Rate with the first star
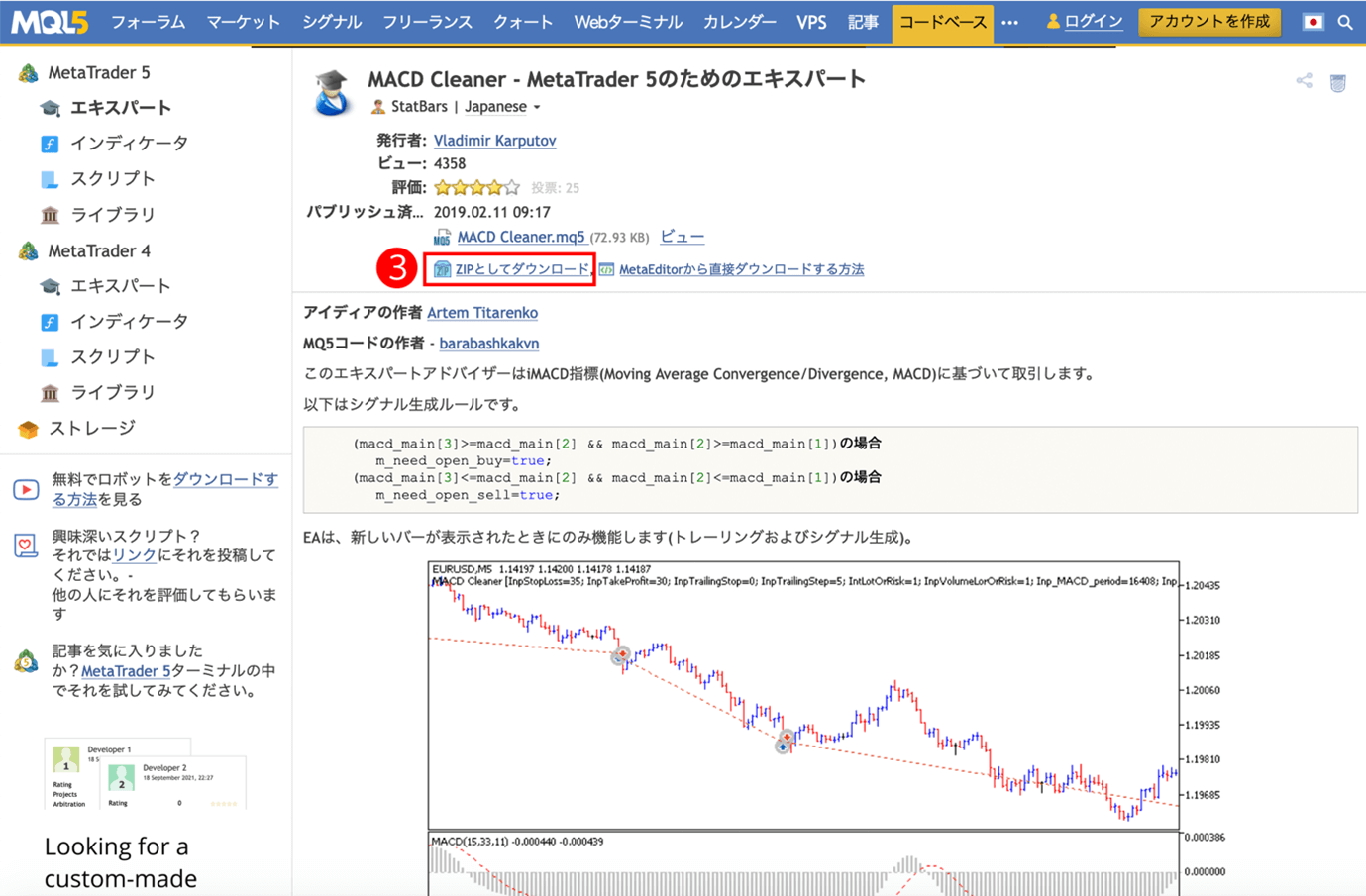Image resolution: width=1366 pixels, height=896 pixels. coord(443,188)
